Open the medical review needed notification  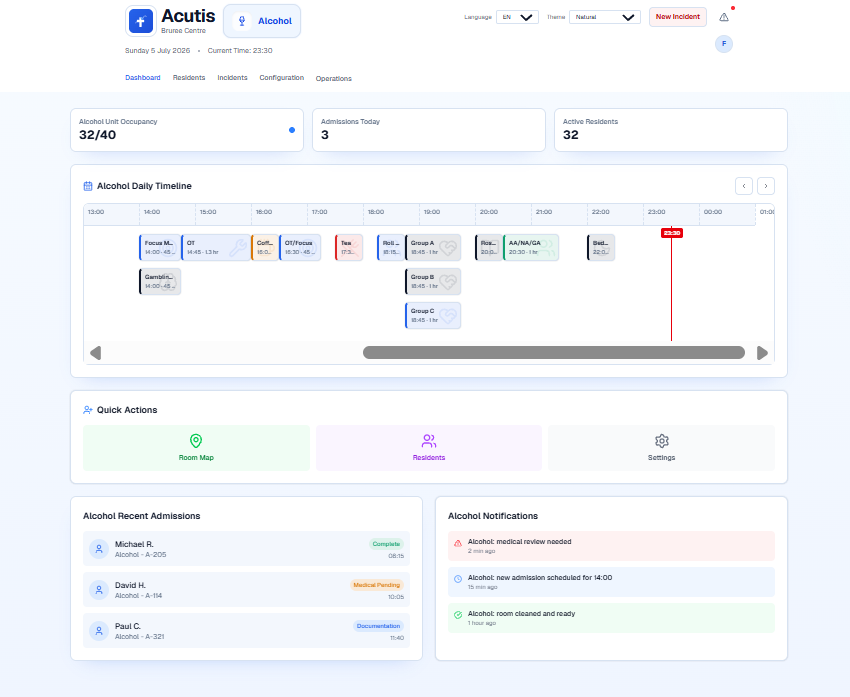pos(611,546)
